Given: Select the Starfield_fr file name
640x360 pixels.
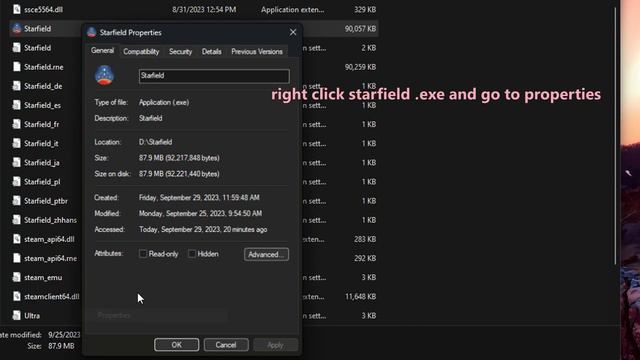Looking at the screenshot, I should [x=41, y=124].
